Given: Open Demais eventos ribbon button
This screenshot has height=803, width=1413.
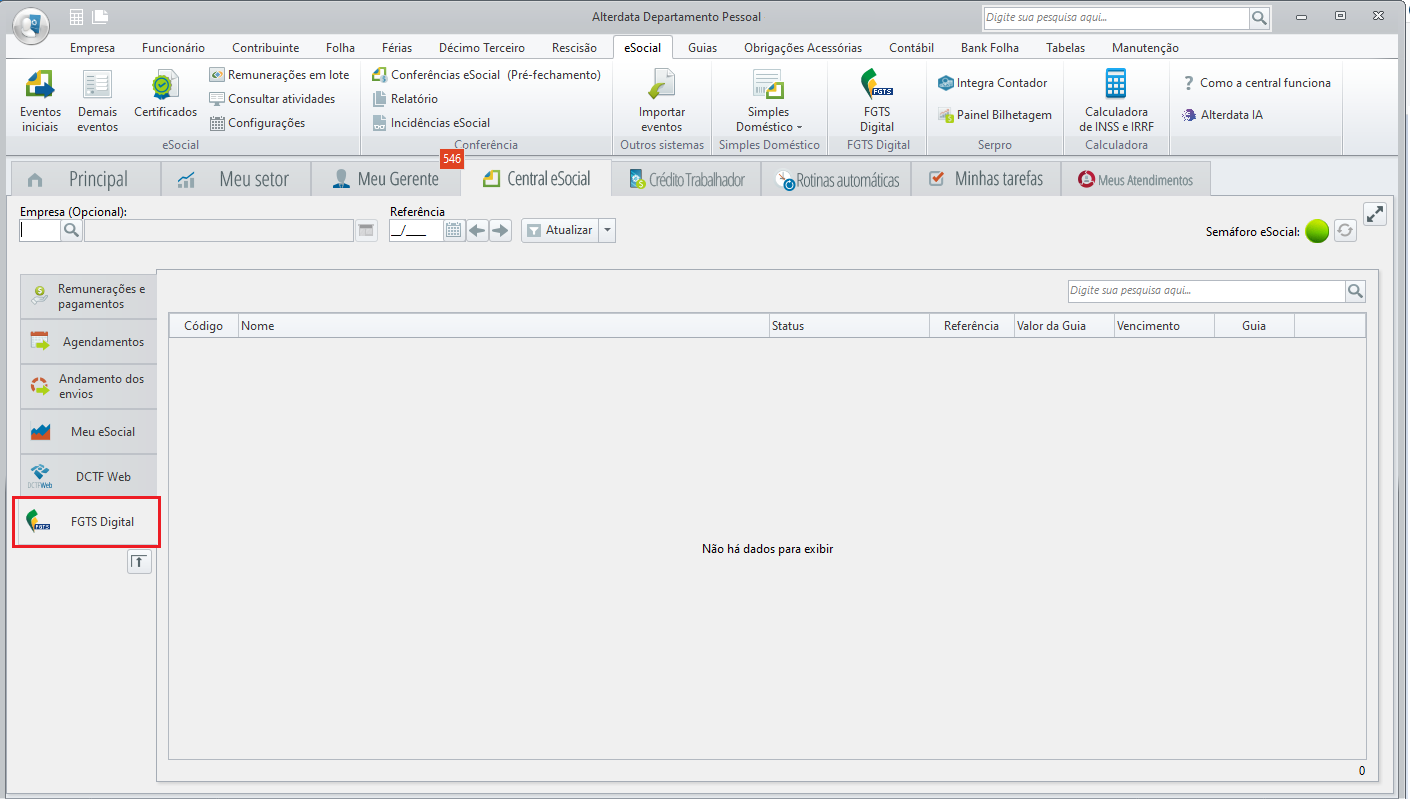Looking at the screenshot, I should point(97,101).
